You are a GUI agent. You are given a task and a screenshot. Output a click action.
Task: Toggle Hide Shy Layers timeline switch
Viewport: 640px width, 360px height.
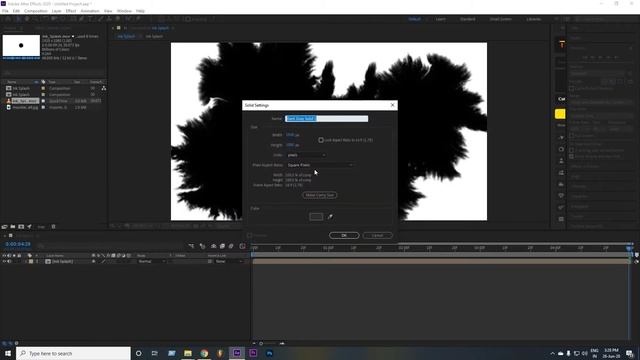click(213, 246)
